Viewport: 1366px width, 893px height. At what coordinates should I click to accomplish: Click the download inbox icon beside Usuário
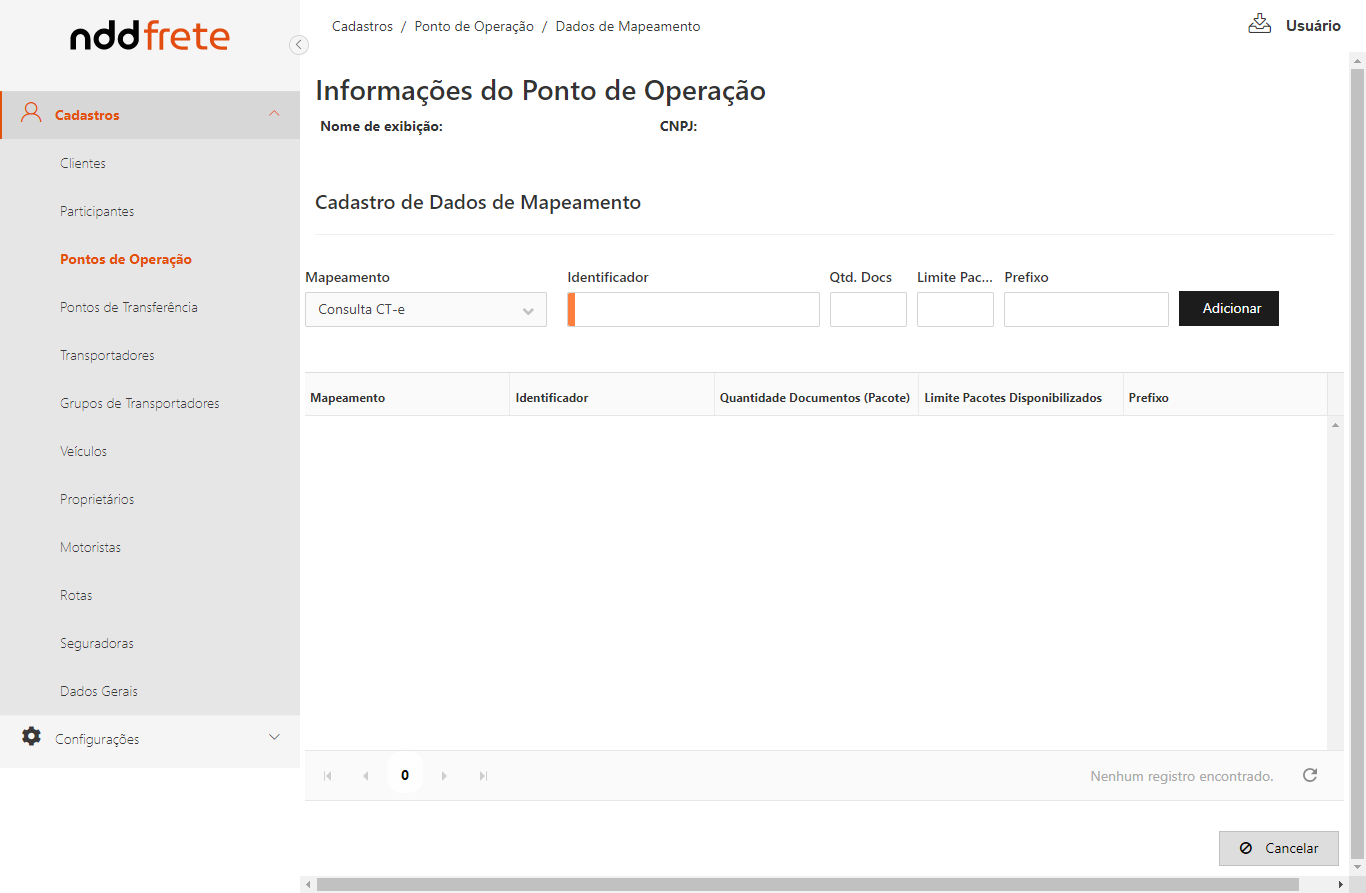[1259, 24]
